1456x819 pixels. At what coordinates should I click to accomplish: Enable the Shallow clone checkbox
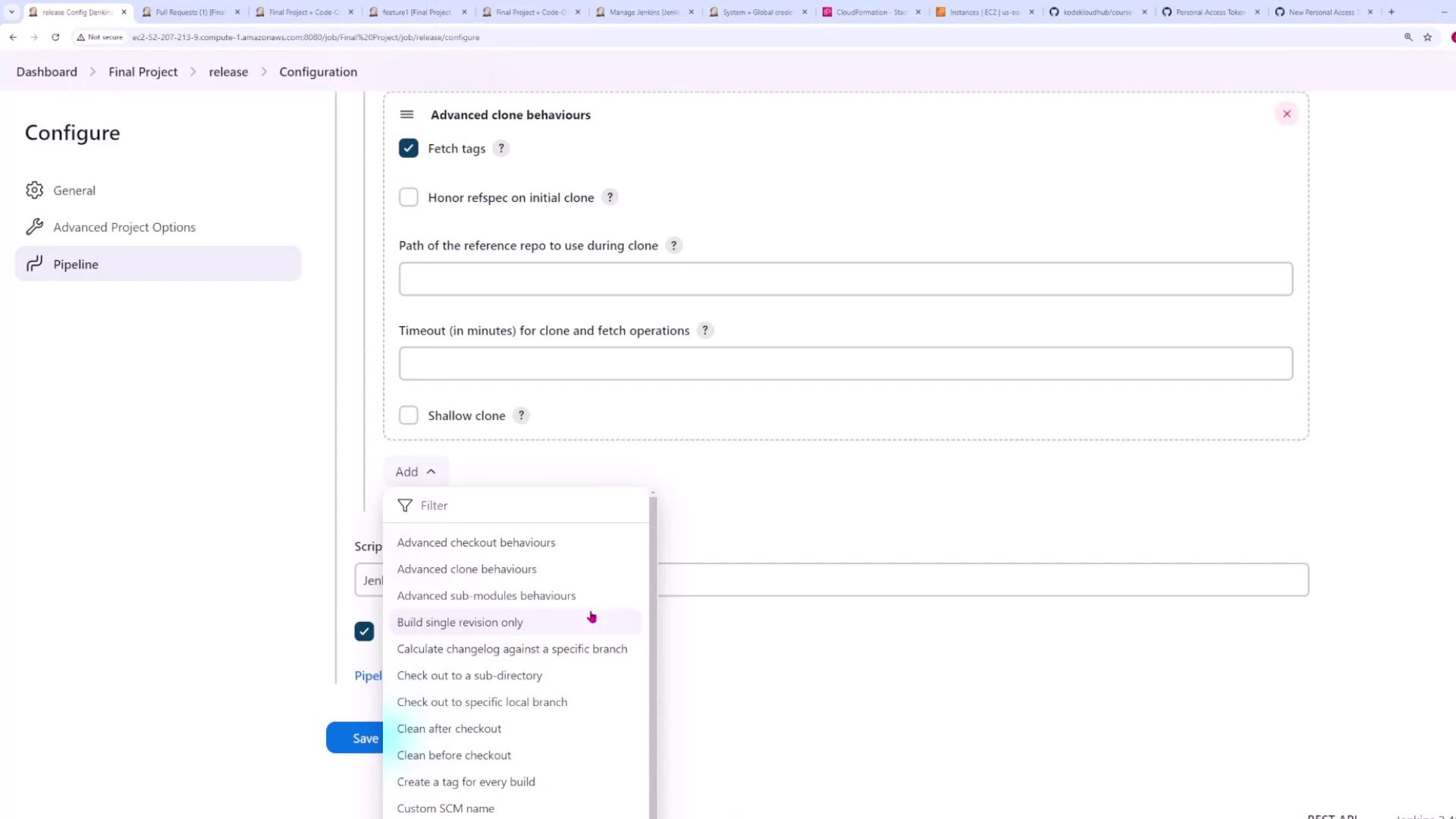pyautogui.click(x=408, y=416)
